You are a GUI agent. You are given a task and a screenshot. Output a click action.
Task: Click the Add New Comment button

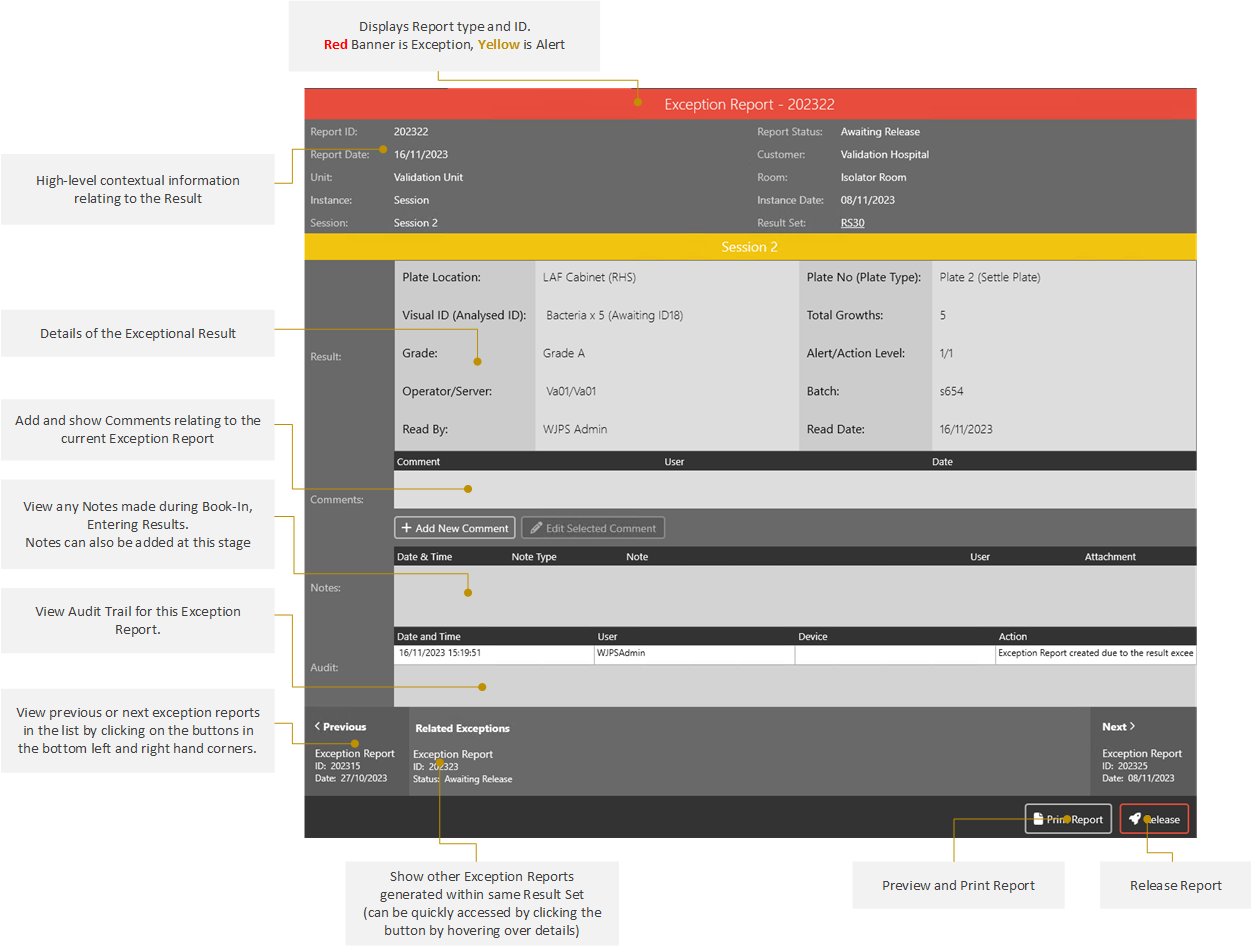pyautogui.click(x=455, y=527)
